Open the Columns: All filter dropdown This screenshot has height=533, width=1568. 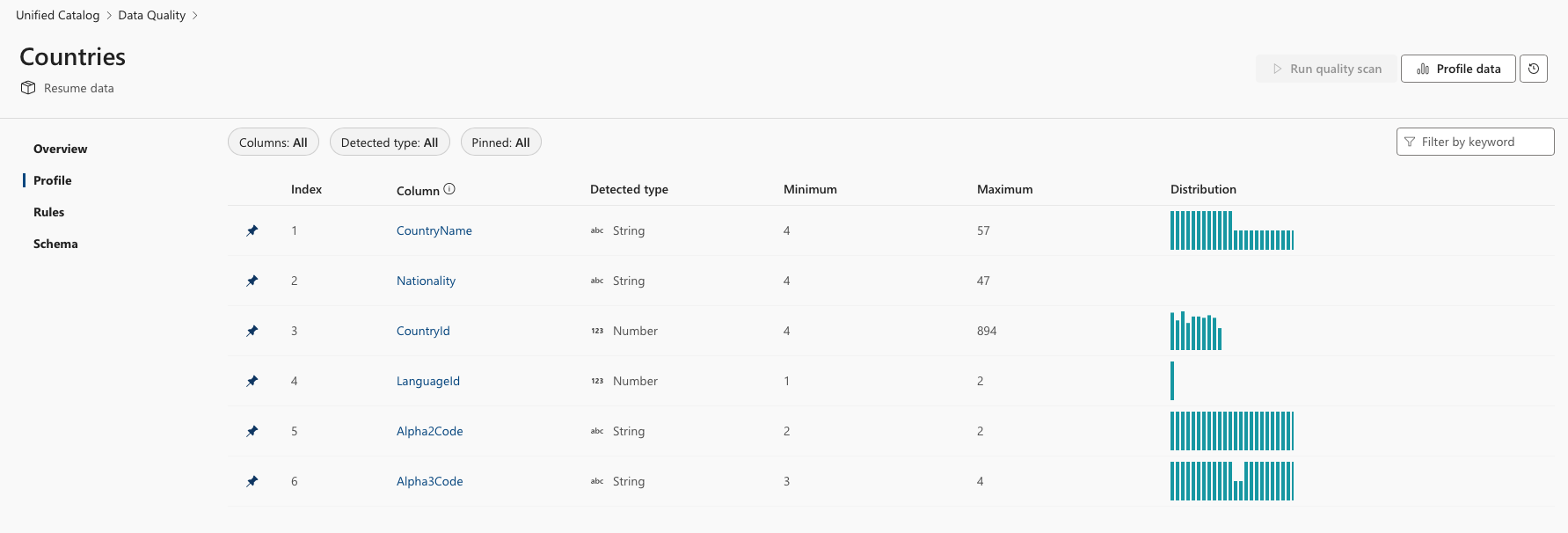click(273, 142)
